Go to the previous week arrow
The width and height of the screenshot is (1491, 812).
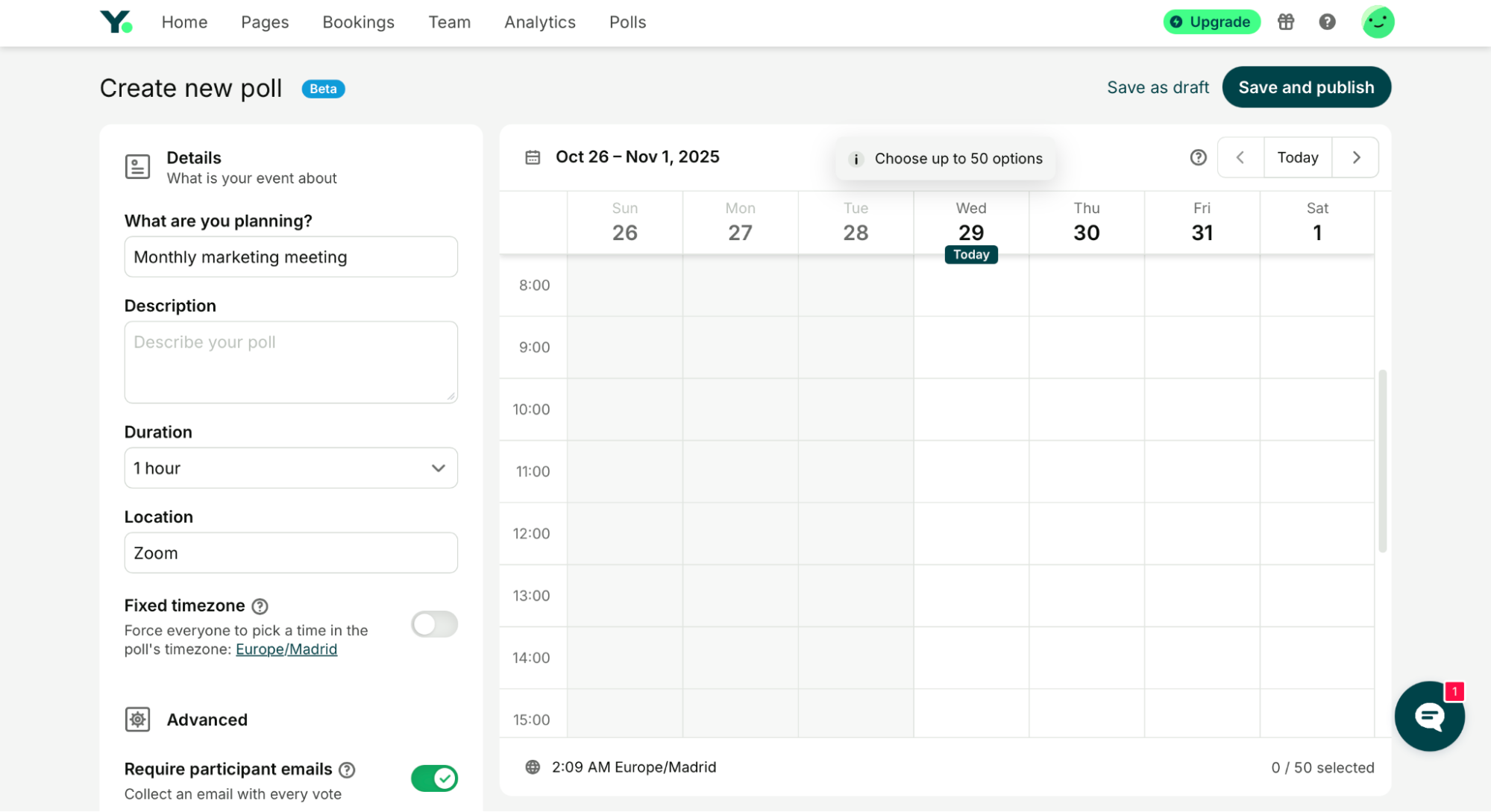coord(1240,157)
